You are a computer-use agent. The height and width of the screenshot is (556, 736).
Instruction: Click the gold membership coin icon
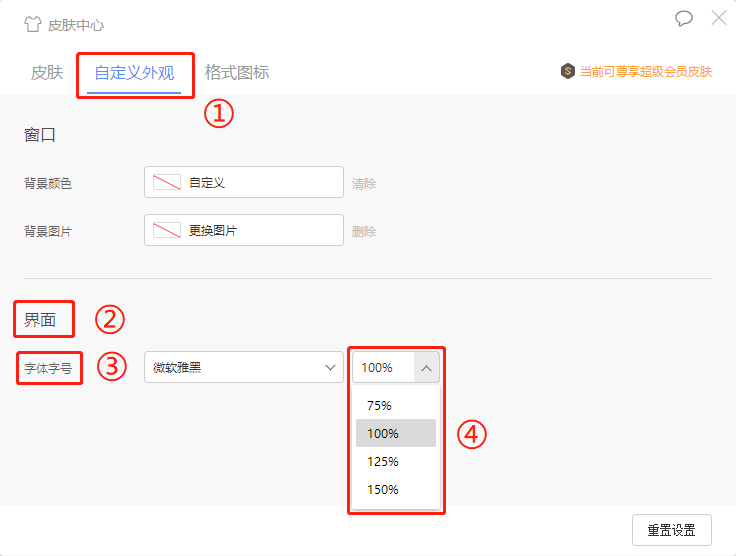tap(568, 71)
